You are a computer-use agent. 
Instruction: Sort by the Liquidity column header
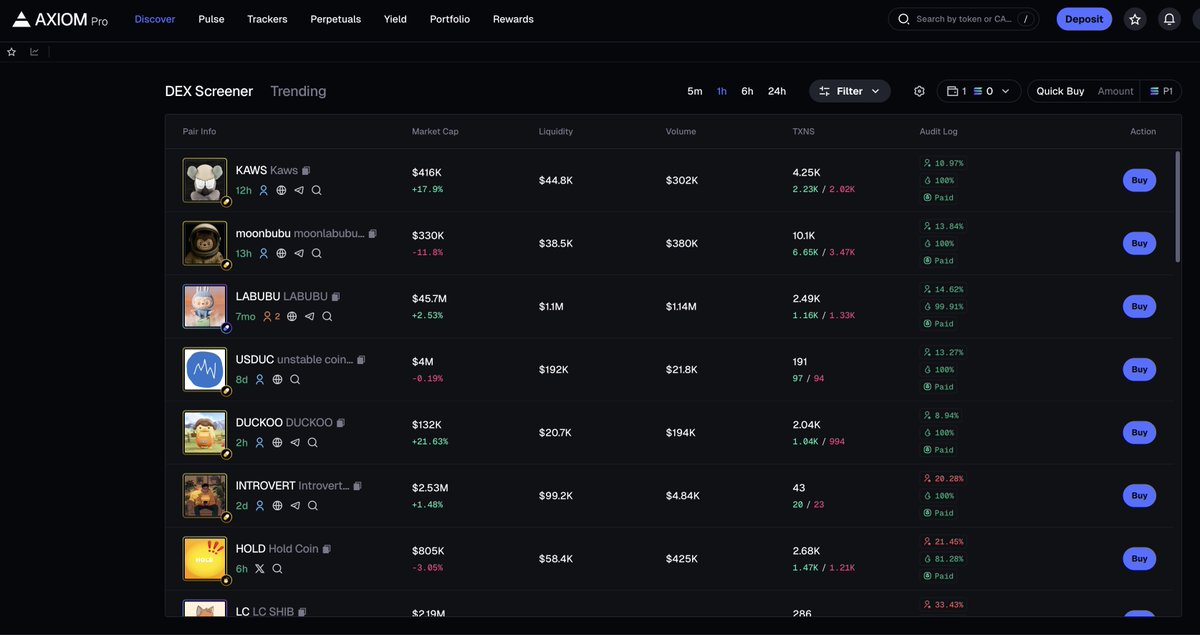point(556,132)
